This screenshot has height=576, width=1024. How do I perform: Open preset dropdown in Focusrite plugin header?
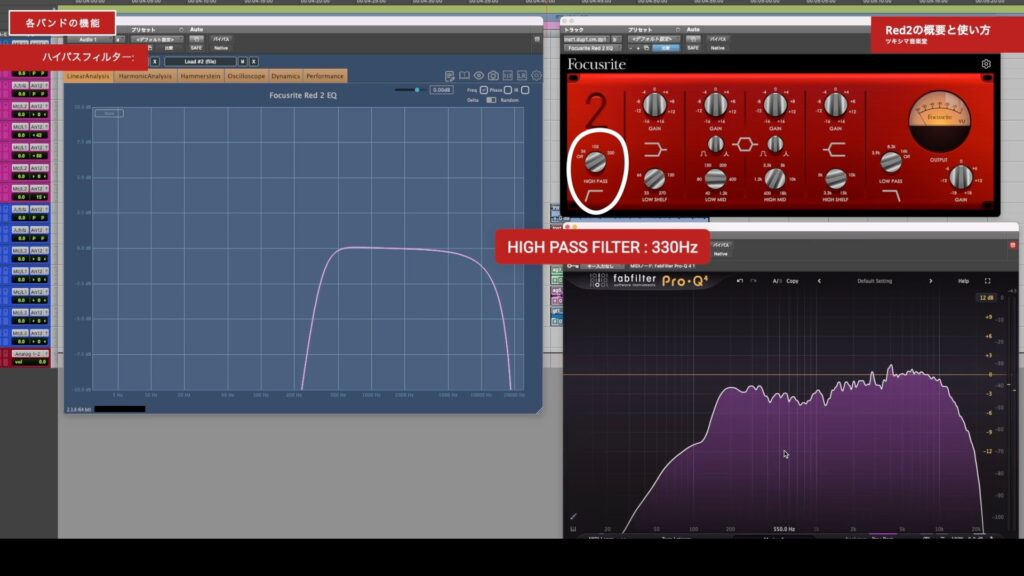point(653,39)
